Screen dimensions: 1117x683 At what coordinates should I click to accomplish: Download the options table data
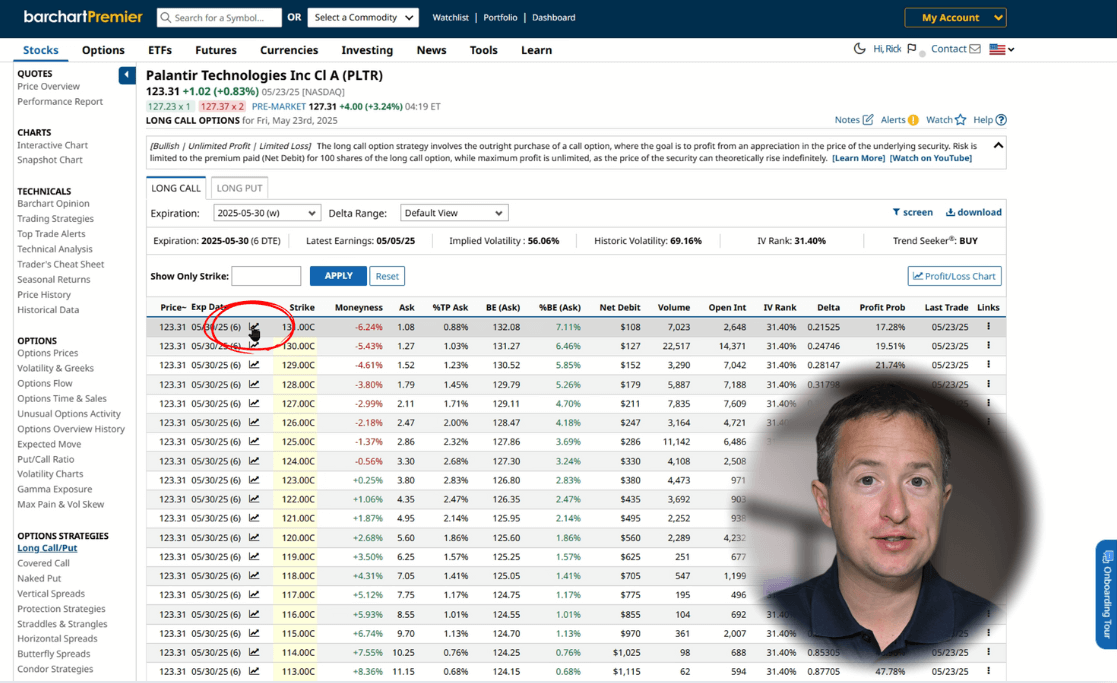(973, 212)
